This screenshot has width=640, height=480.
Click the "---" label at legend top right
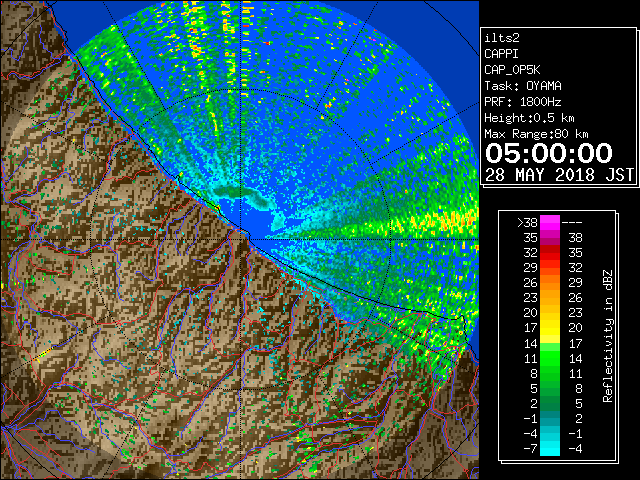coord(572,222)
